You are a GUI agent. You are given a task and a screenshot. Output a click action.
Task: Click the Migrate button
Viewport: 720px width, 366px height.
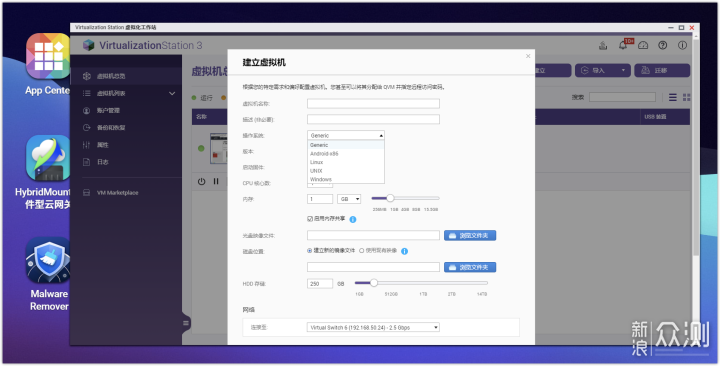point(662,71)
